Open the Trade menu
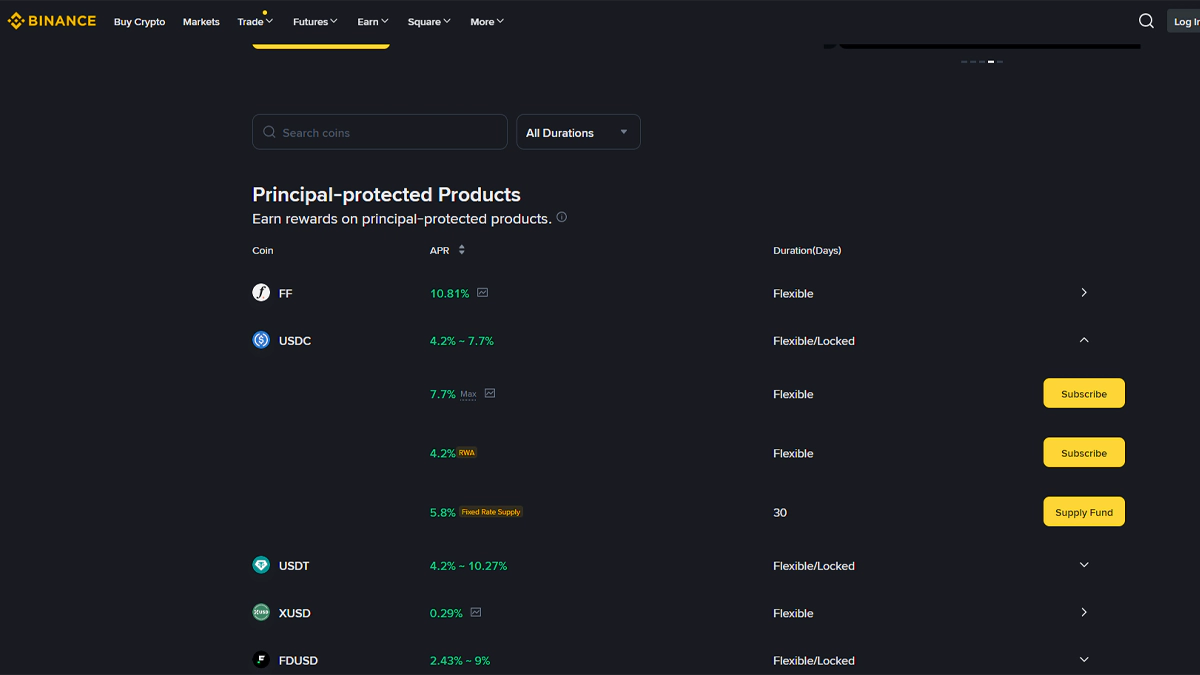Image resolution: width=1200 pixels, height=675 pixels. point(255,22)
